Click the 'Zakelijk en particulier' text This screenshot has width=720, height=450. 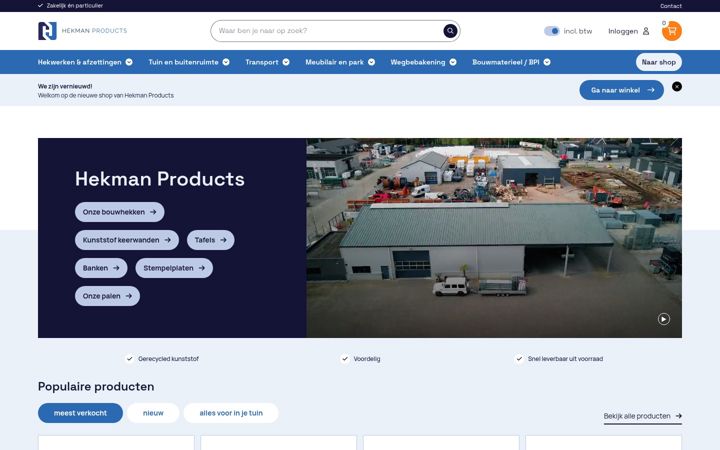pyautogui.click(x=74, y=6)
